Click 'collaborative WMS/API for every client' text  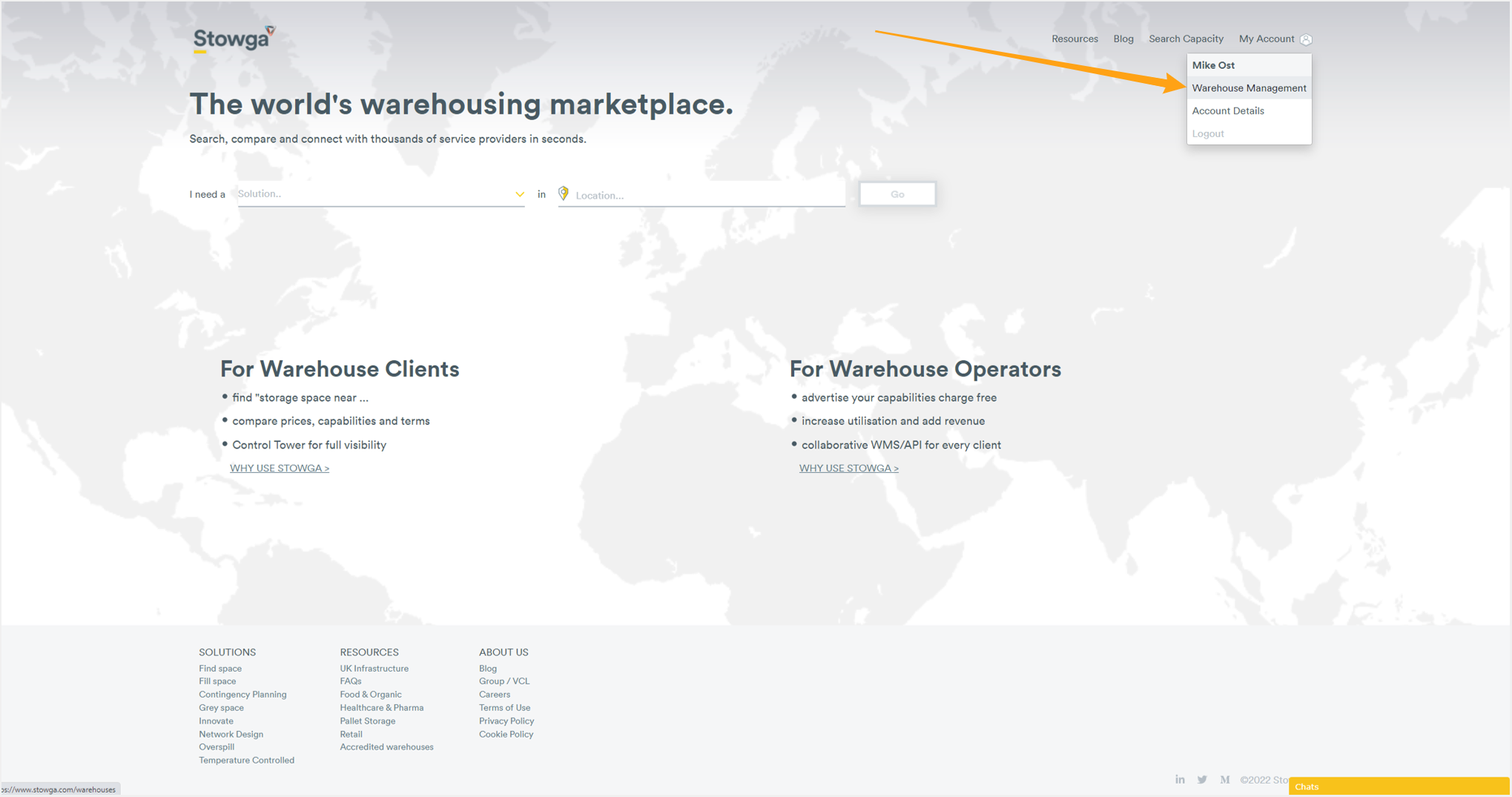901,445
